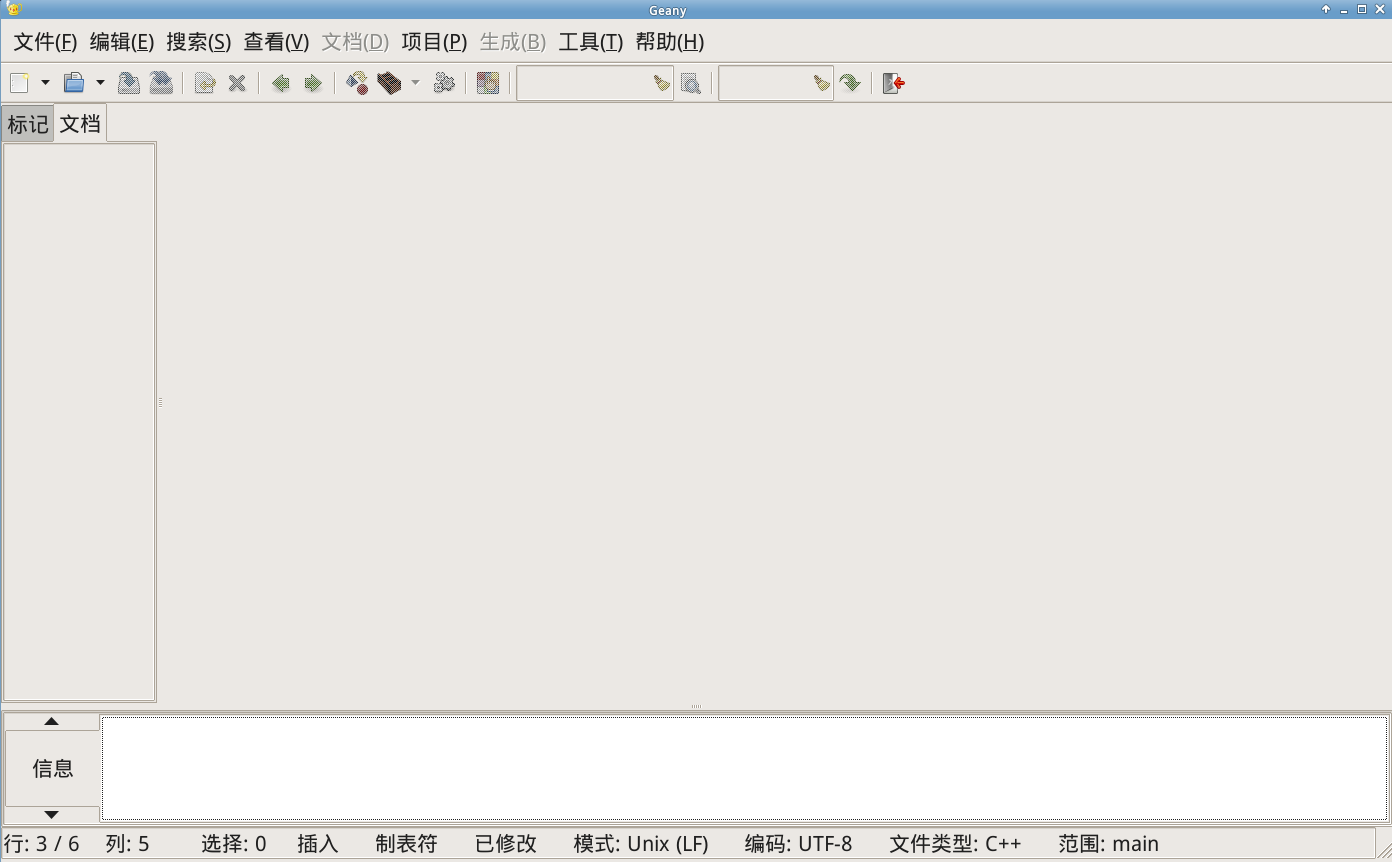
Task: Click the New file toolbar icon
Action: coord(19,83)
